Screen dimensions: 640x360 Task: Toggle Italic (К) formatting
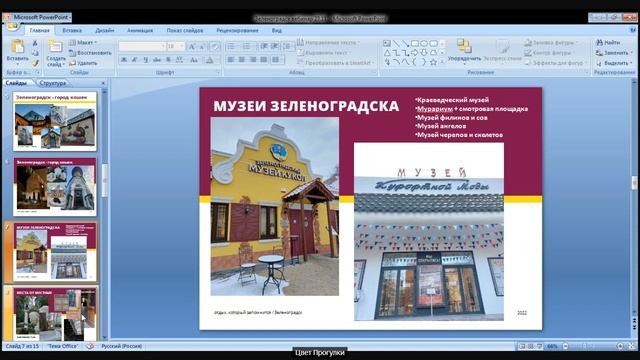tap(135, 60)
